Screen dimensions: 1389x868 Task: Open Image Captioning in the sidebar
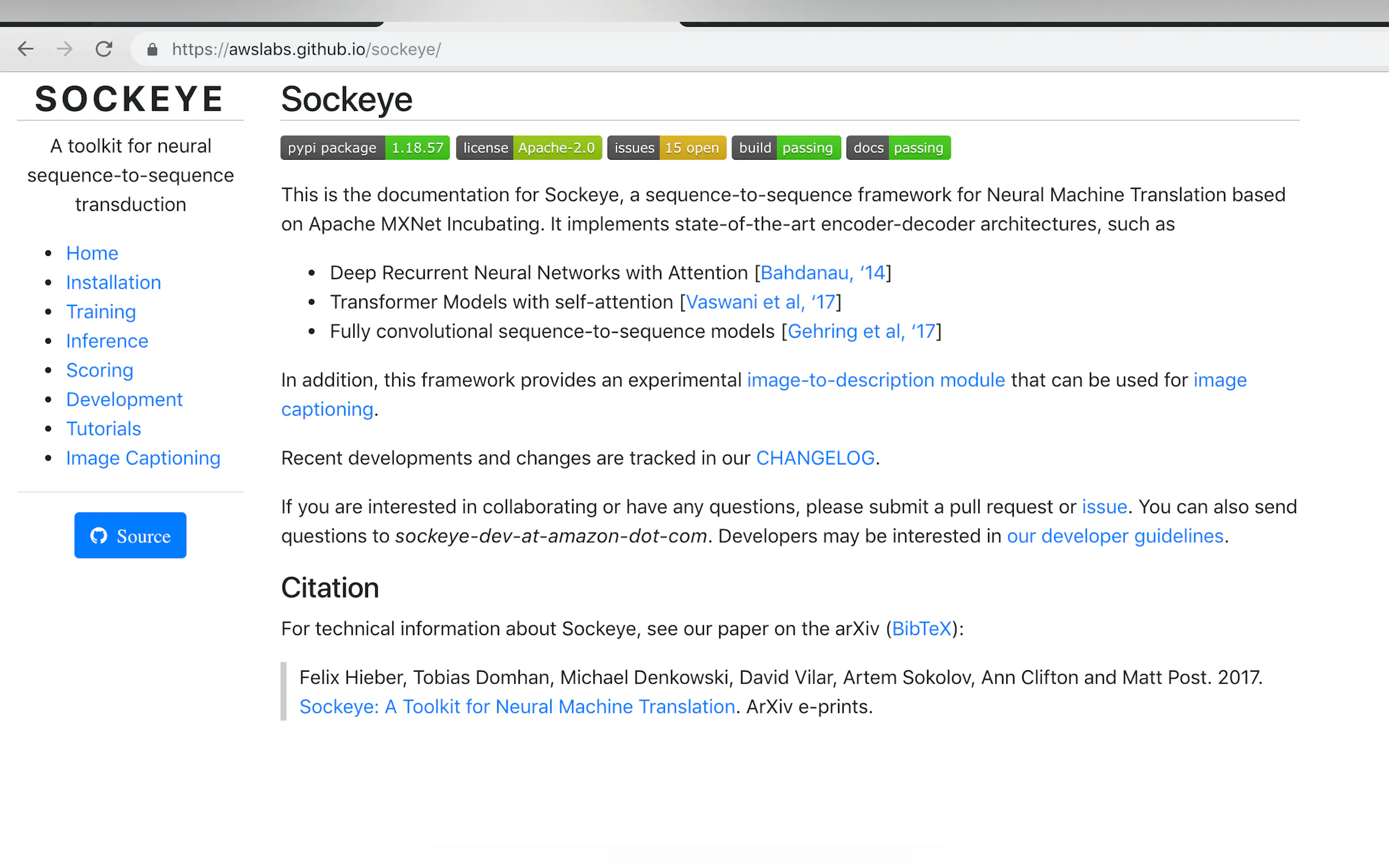coord(143,458)
